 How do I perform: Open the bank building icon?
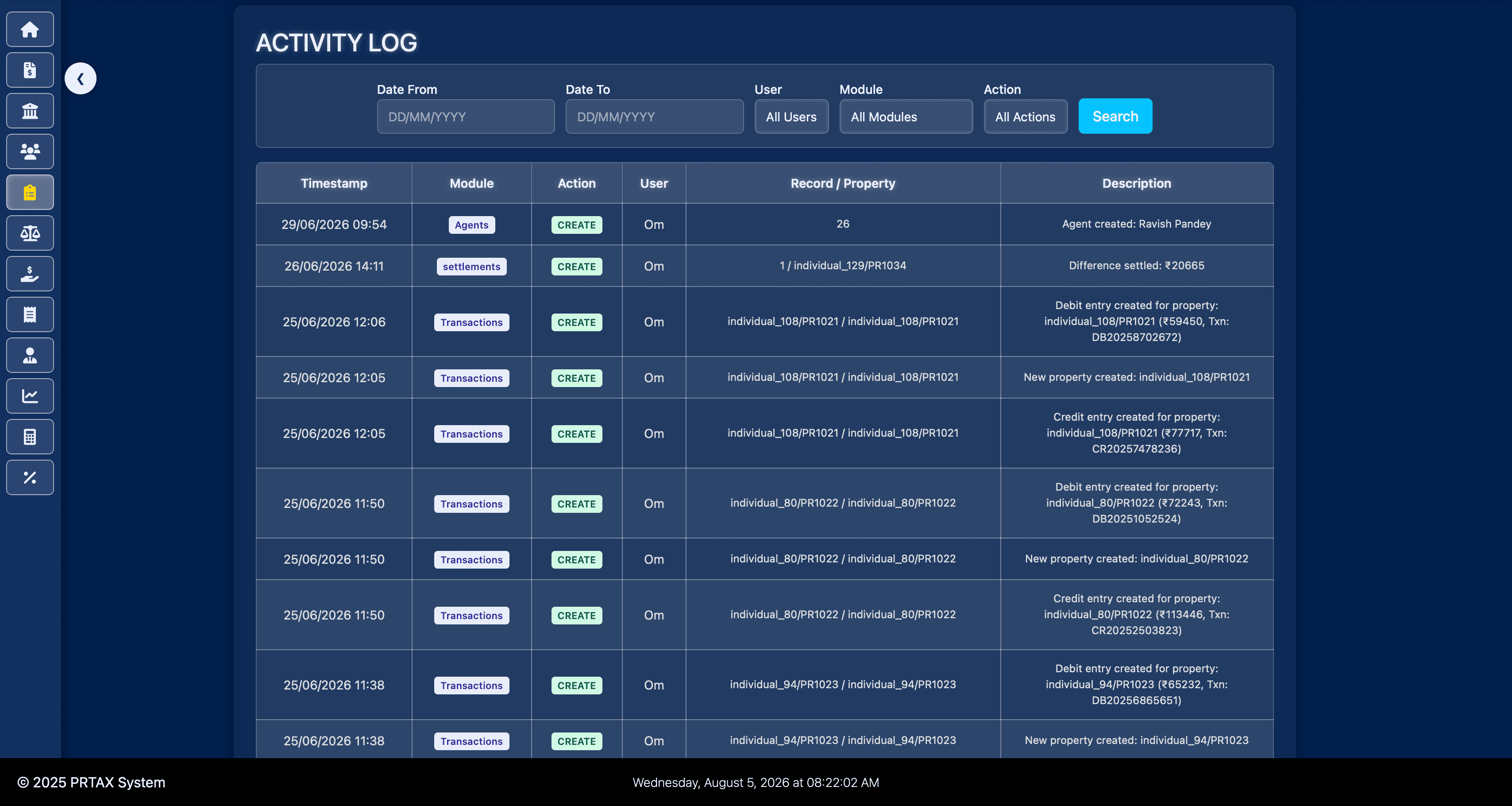tap(30, 111)
